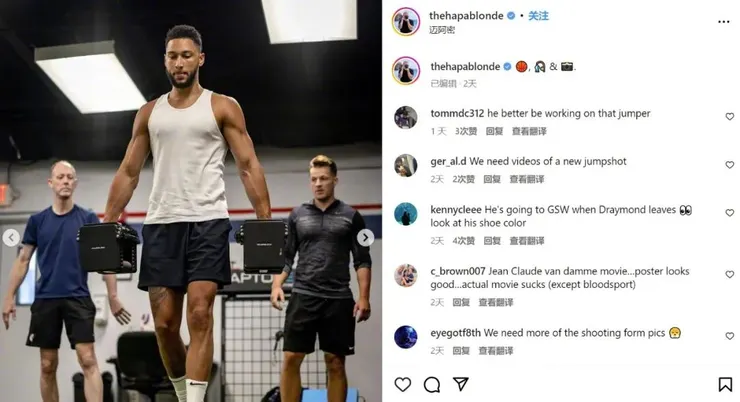The height and width of the screenshot is (402, 740).
Task: Open thehapablonde profile picture at top
Action: point(406,21)
